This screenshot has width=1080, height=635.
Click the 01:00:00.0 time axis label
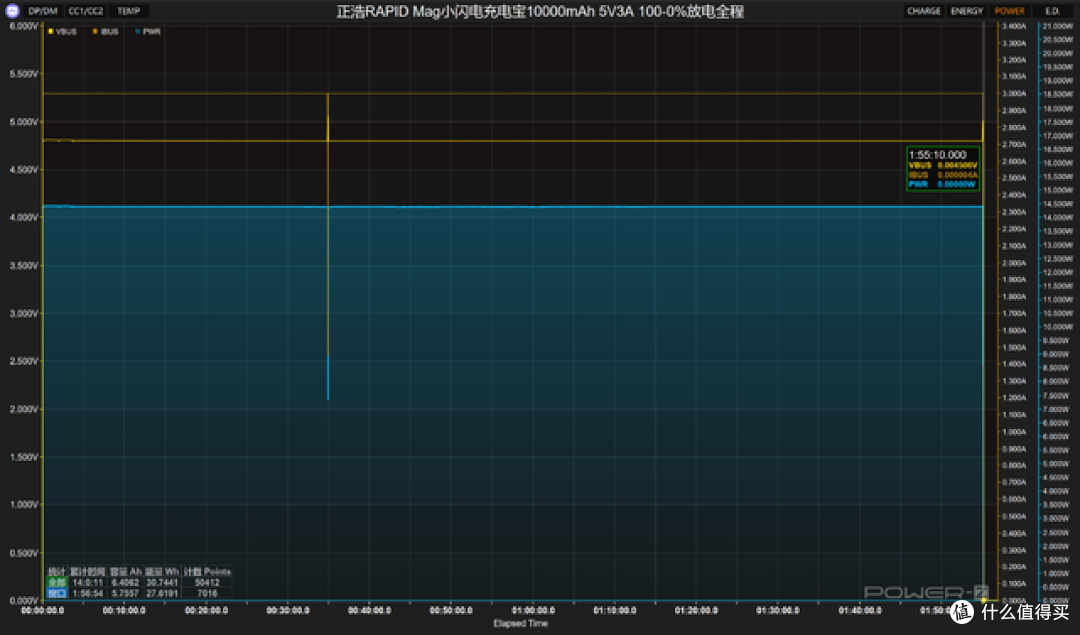tap(533, 610)
